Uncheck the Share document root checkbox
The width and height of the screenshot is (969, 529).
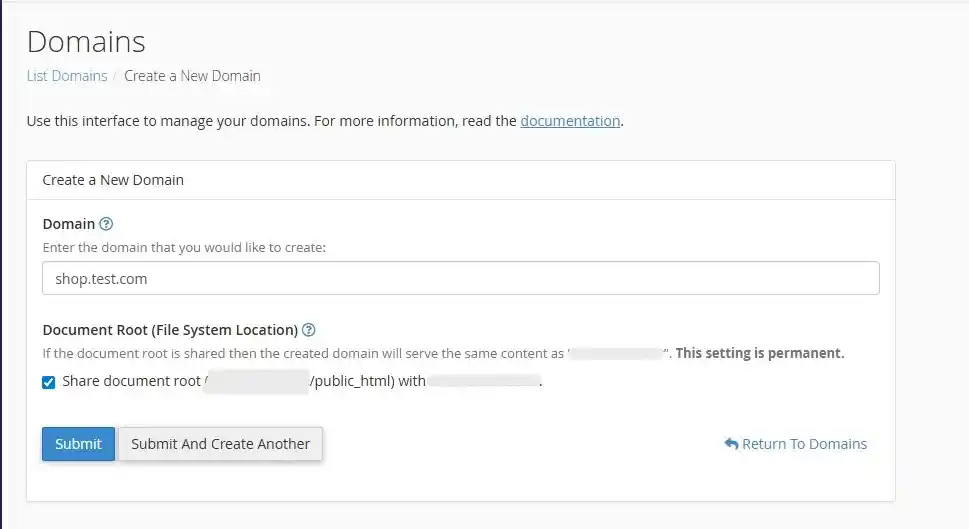(x=49, y=382)
